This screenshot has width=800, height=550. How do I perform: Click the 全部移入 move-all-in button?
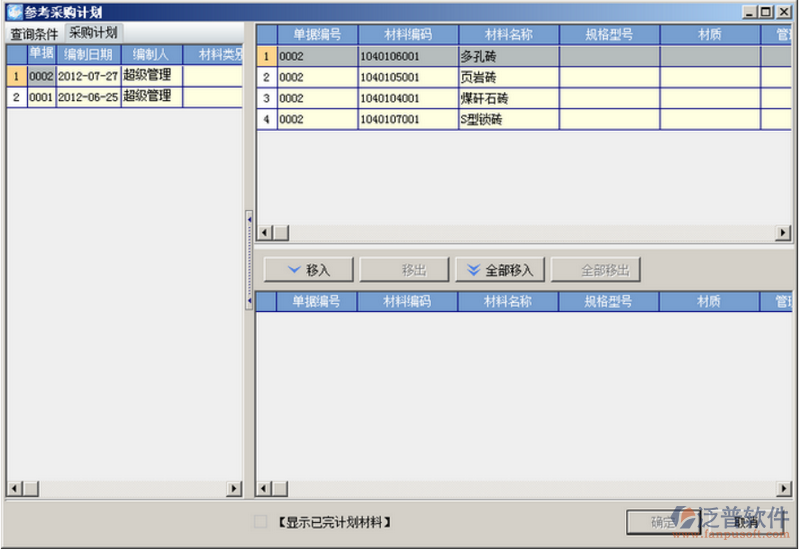coord(499,270)
